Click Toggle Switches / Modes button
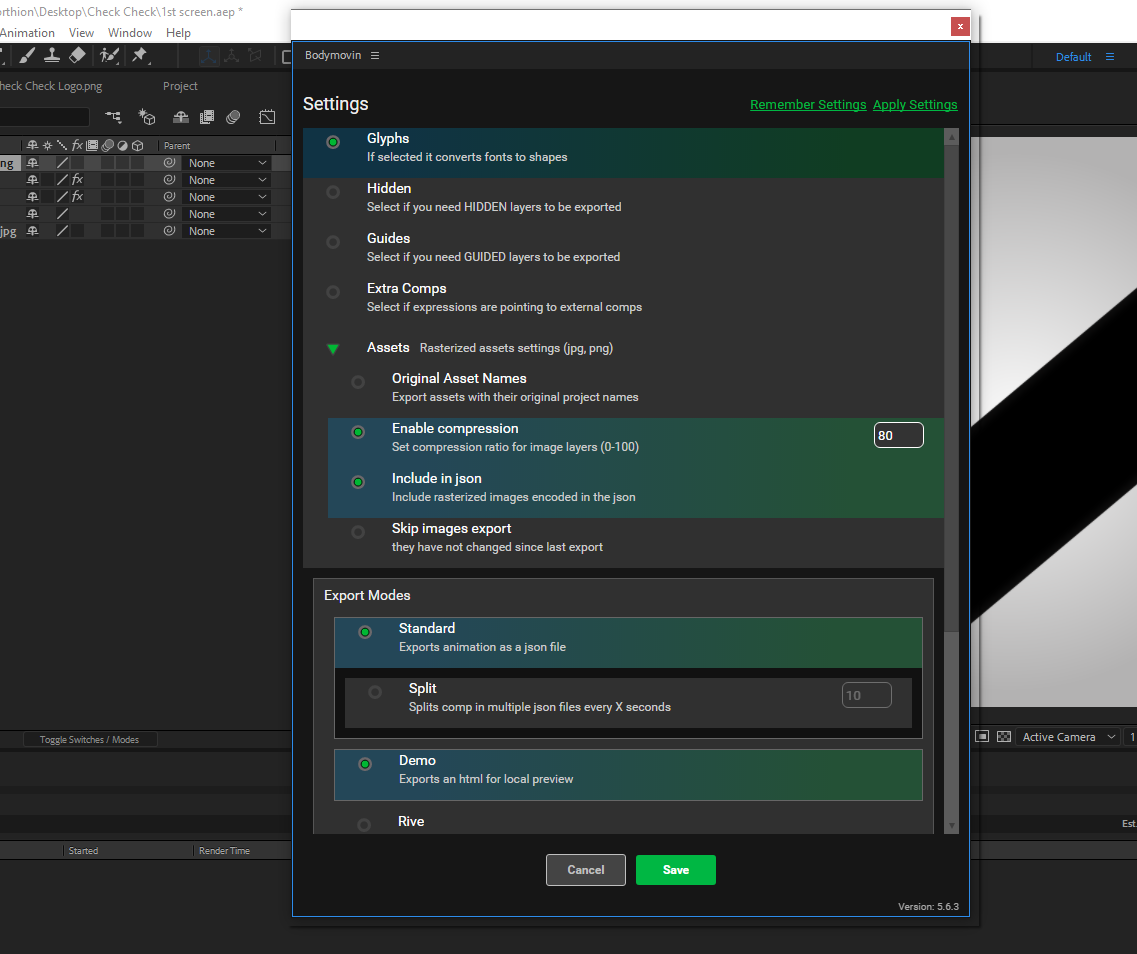Image resolution: width=1137 pixels, height=954 pixels. pos(90,739)
